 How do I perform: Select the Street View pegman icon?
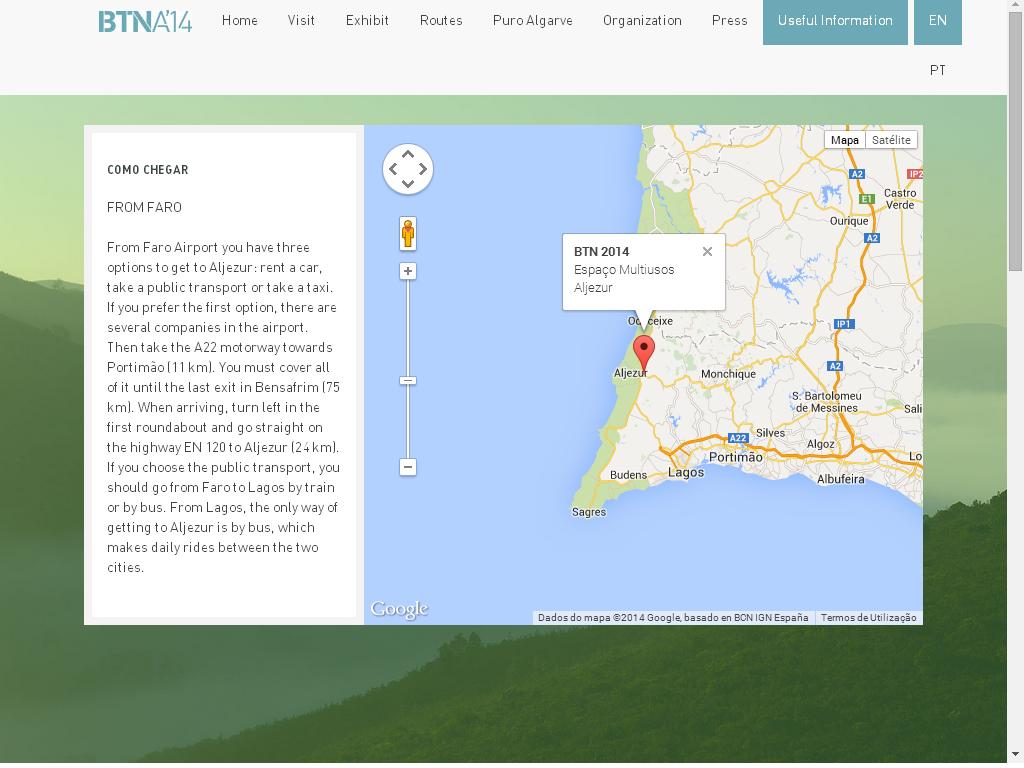click(x=408, y=233)
